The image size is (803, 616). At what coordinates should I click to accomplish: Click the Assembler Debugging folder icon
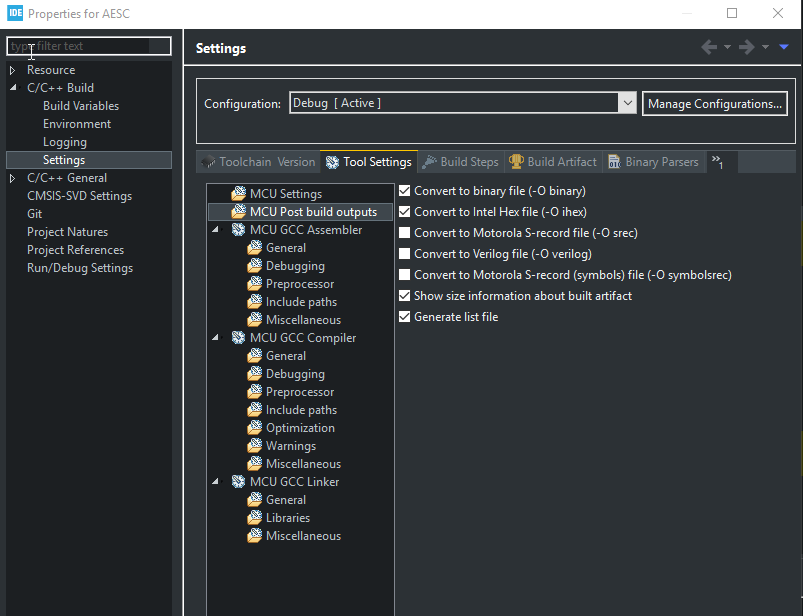click(x=255, y=266)
